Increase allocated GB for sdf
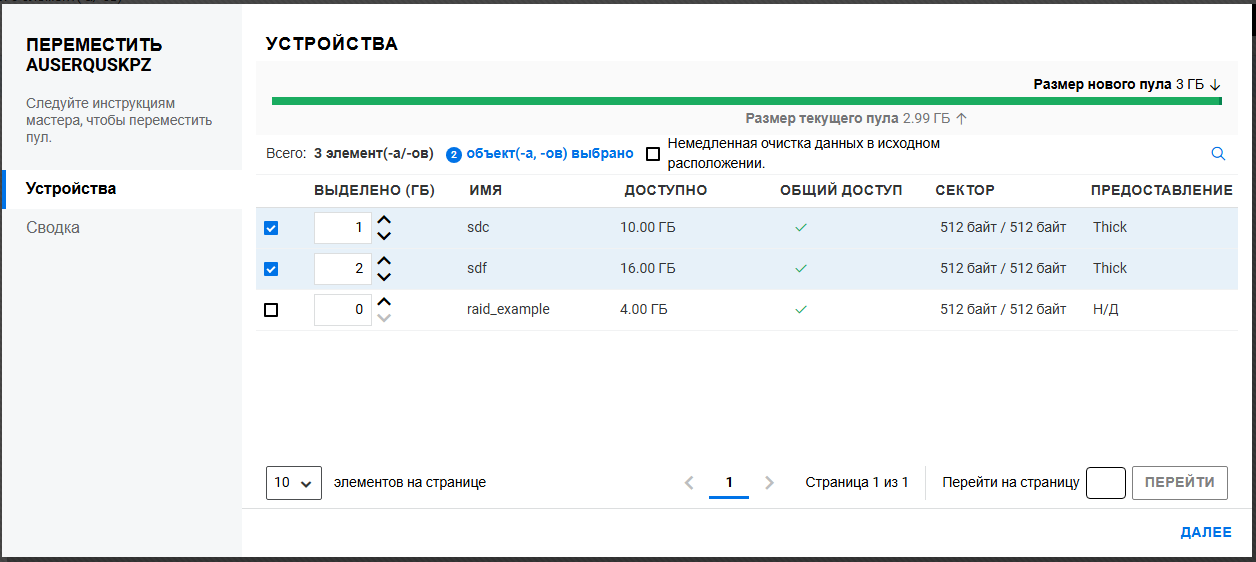The width and height of the screenshot is (1256, 562). 384,261
